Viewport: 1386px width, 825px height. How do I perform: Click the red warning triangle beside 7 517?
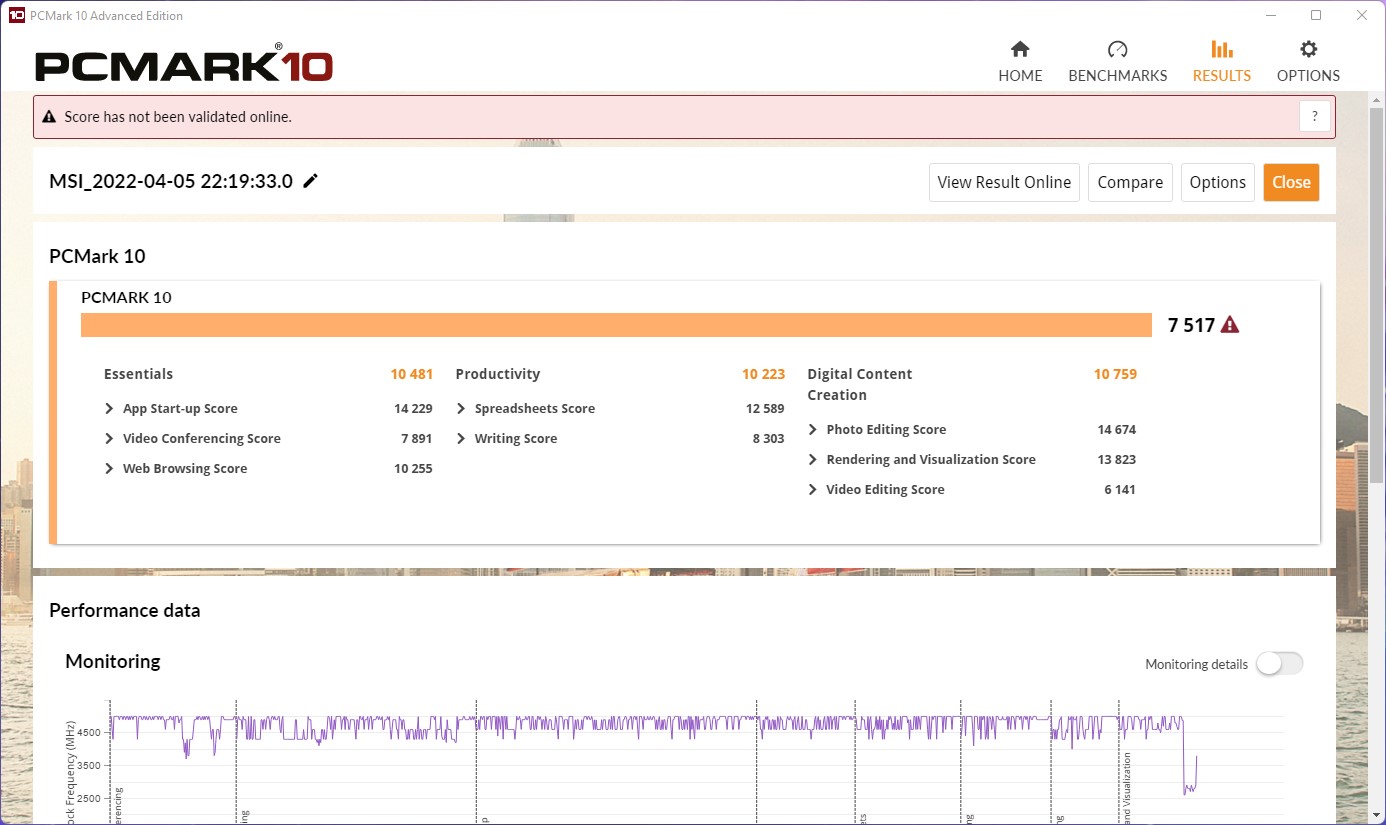tap(1230, 325)
